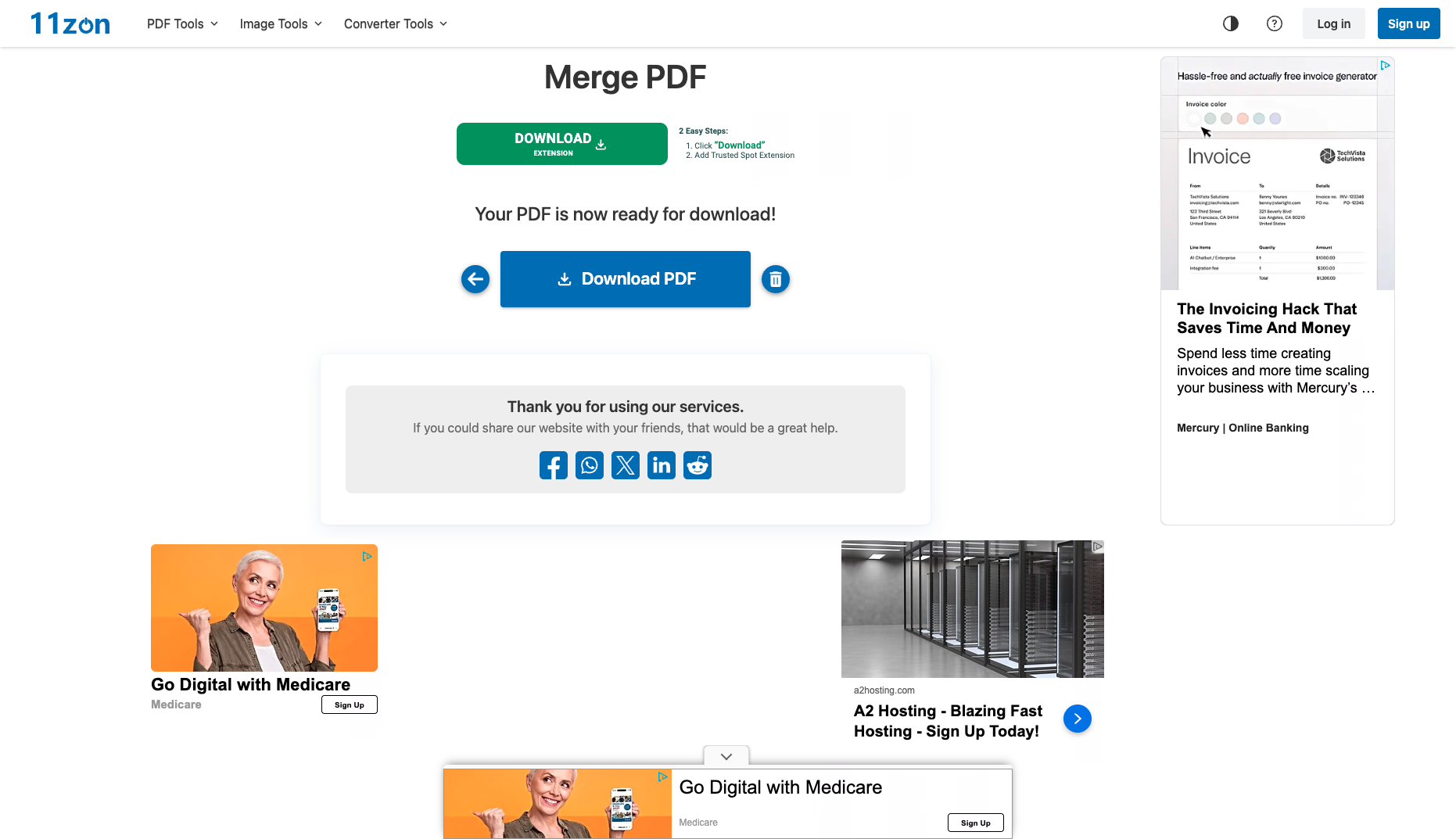Screen dimensions: 1456x839
Task: Share via the WhatsApp icon
Action: pos(590,465)
